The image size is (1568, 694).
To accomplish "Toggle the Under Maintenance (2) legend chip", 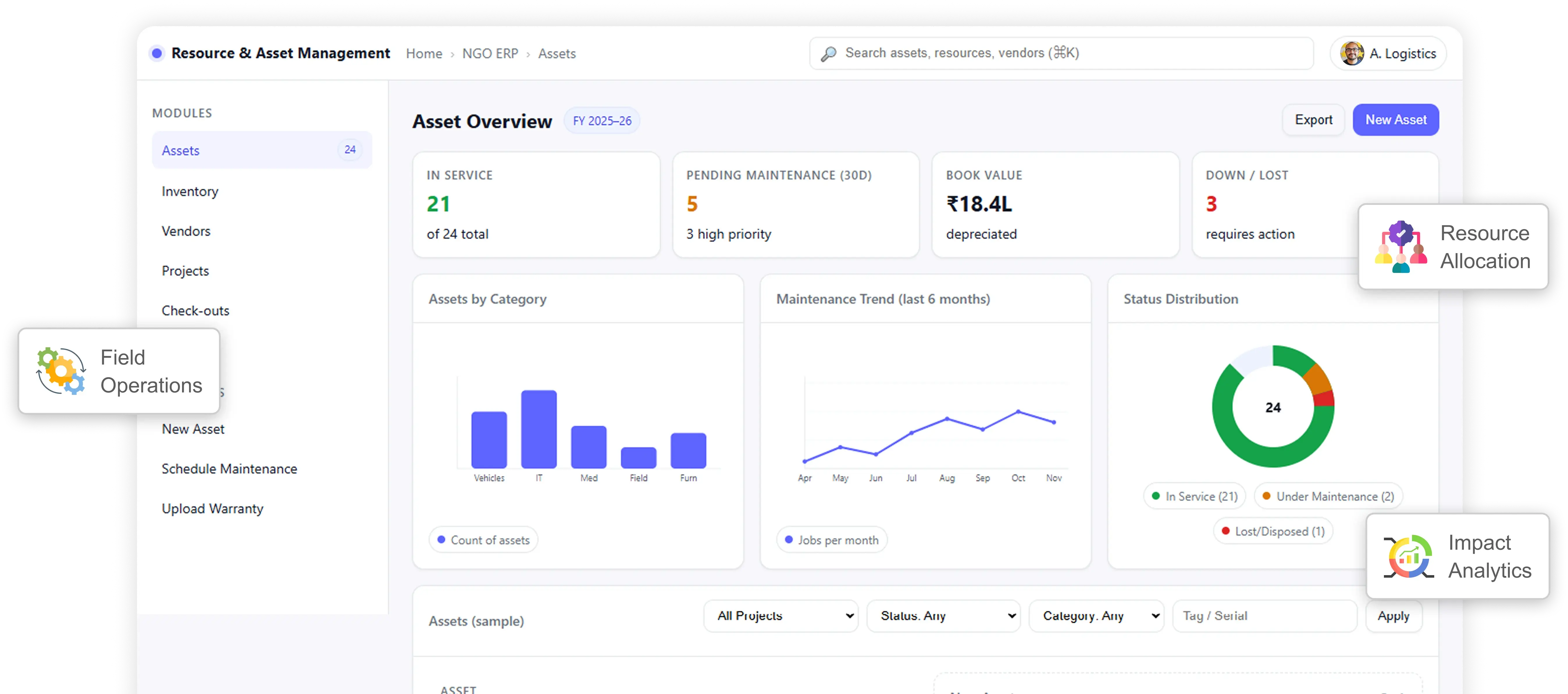I will (1328, 496).
